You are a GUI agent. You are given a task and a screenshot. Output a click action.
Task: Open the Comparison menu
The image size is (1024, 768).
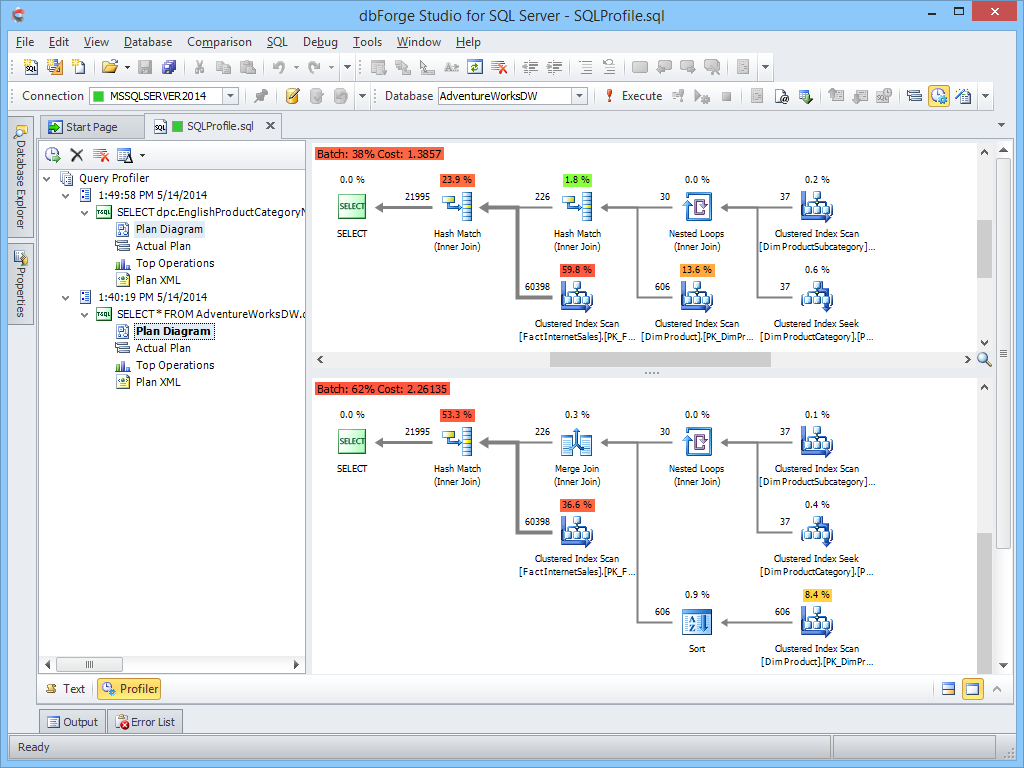[x=219, y=42]
